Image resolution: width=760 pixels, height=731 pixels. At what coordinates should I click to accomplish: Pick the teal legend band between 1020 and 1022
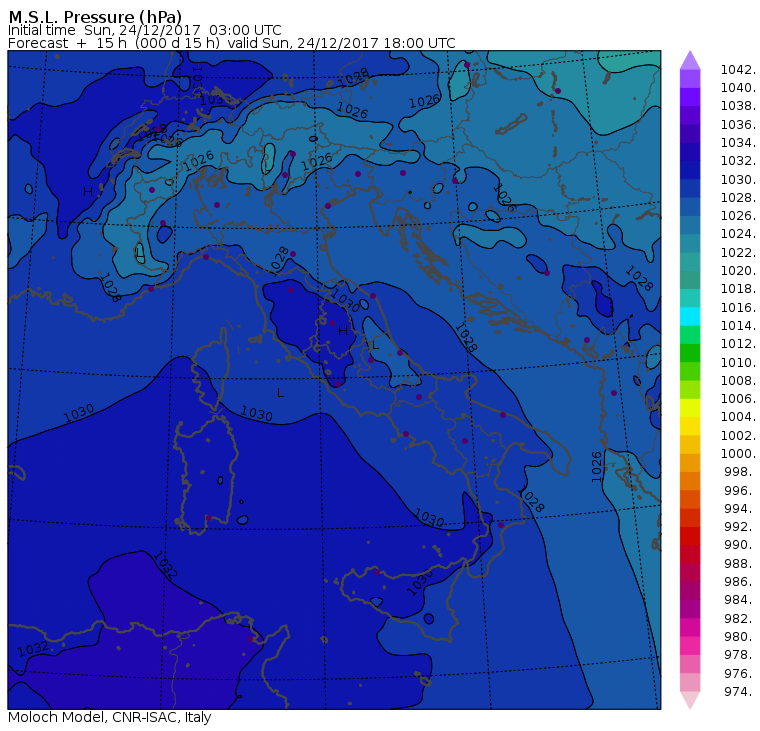690,261
